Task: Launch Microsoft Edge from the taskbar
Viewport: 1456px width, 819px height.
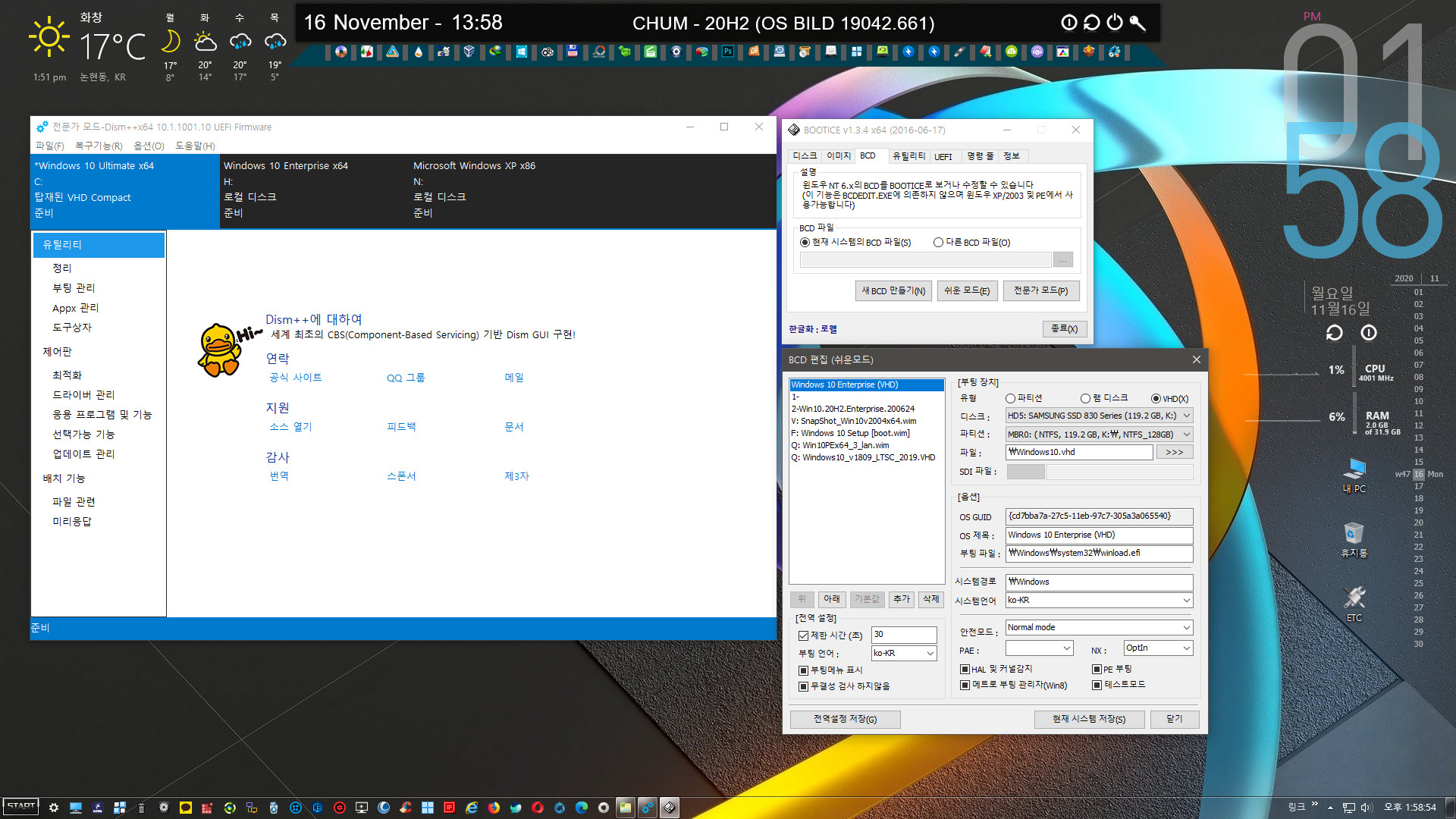Action: [582, 808]
